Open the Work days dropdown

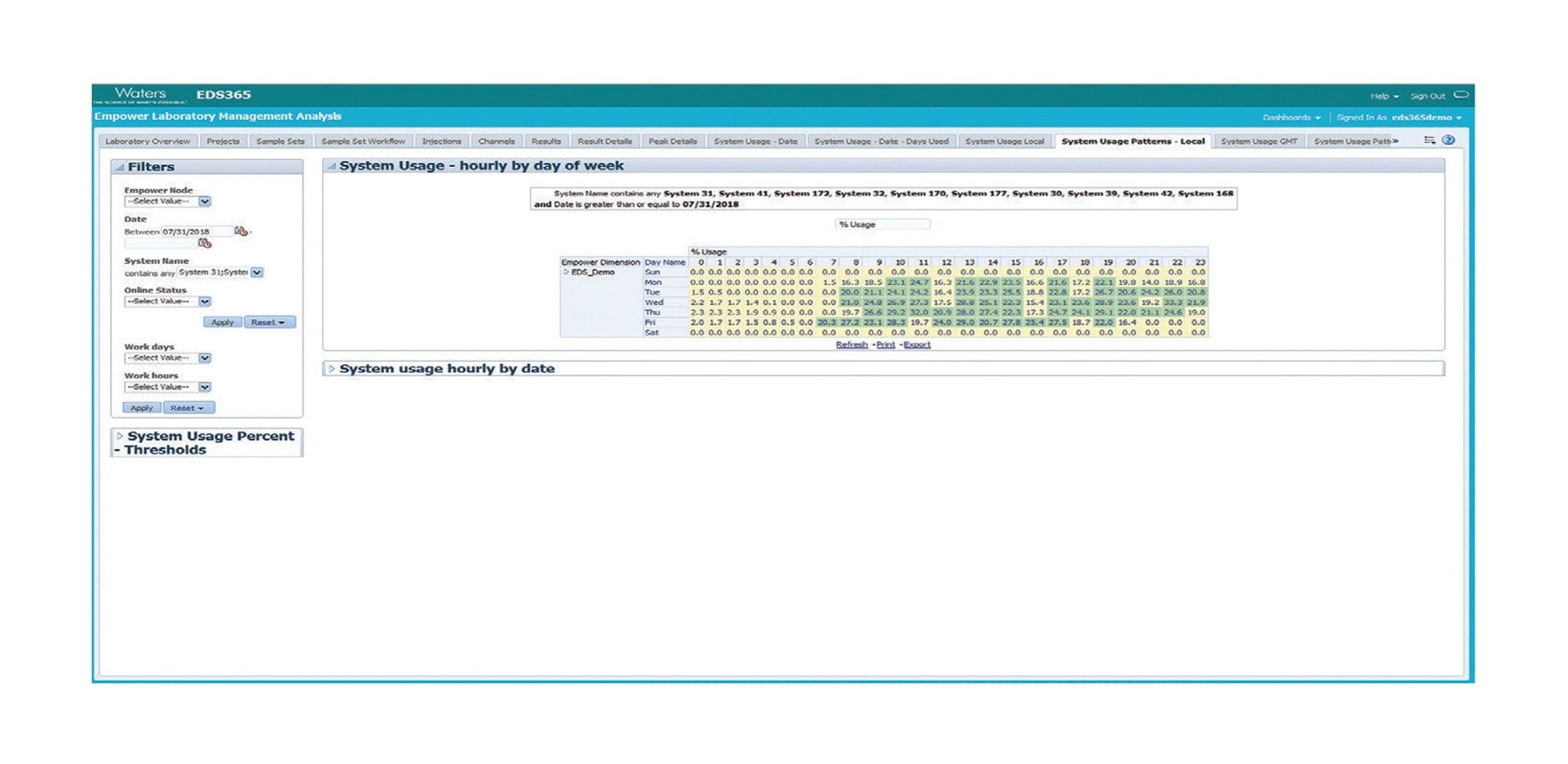coord(205,358)
